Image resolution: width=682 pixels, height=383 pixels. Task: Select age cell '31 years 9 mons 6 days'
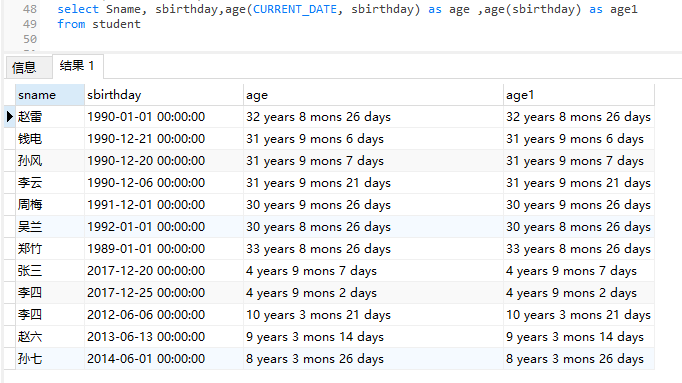click(373, 139)
